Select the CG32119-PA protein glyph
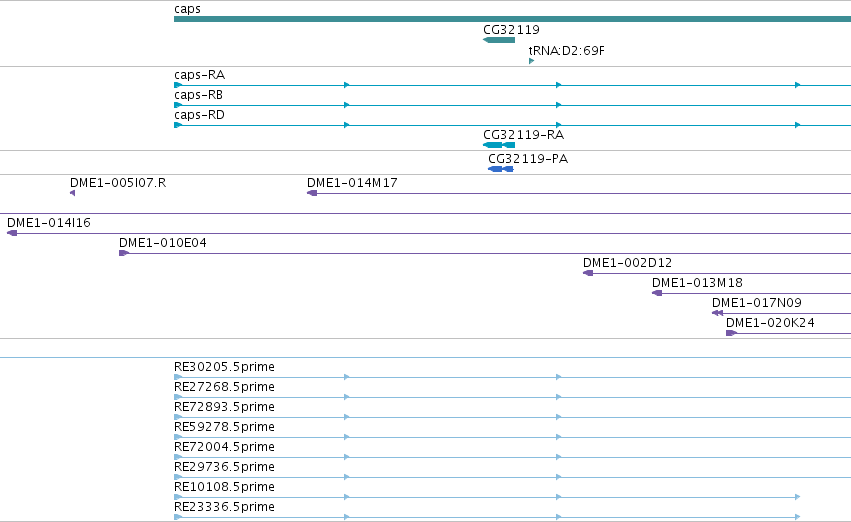Screen dimensions: 851x522 pyautogui.click(x=500, y=169)
